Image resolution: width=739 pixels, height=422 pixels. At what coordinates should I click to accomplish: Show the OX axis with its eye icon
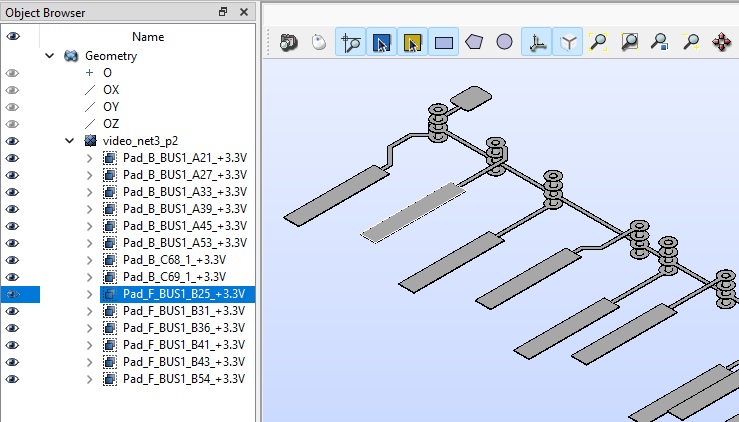(13, 90)
